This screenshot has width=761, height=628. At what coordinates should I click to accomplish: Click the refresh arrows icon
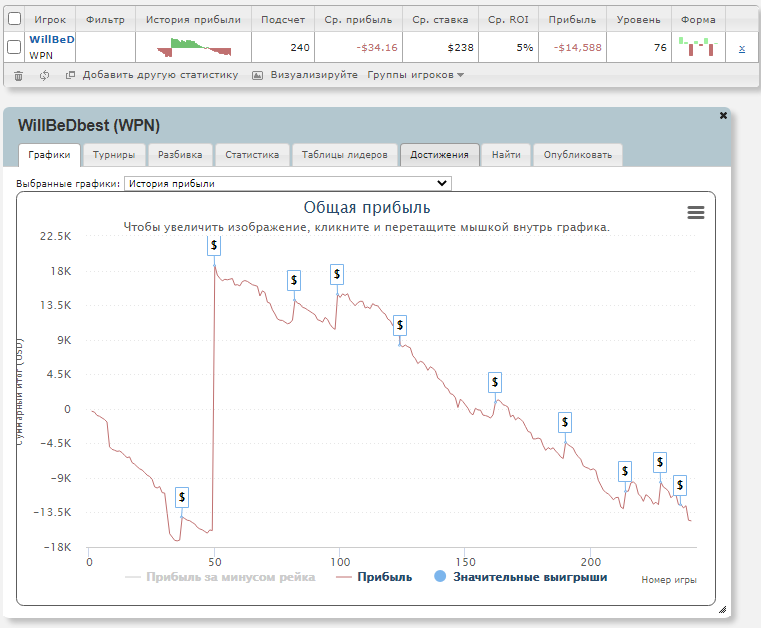(45, 75)
